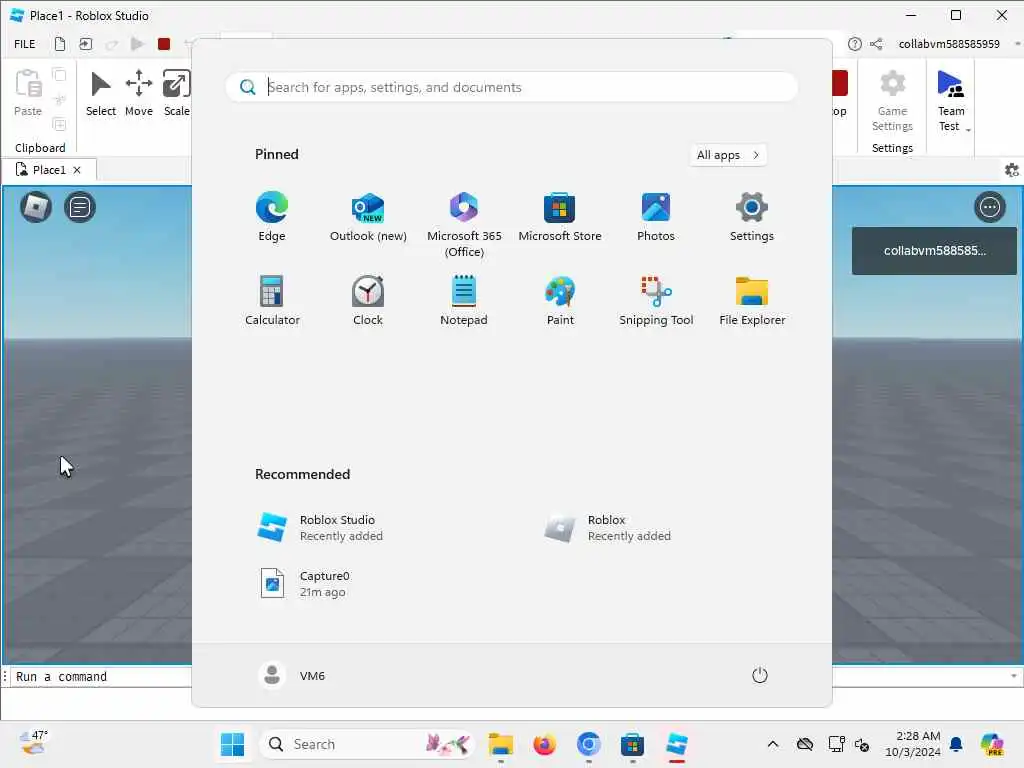The image size is (1024, 768).
Task: Open Microsoft Store from taskbar
Action: point(632,744)
